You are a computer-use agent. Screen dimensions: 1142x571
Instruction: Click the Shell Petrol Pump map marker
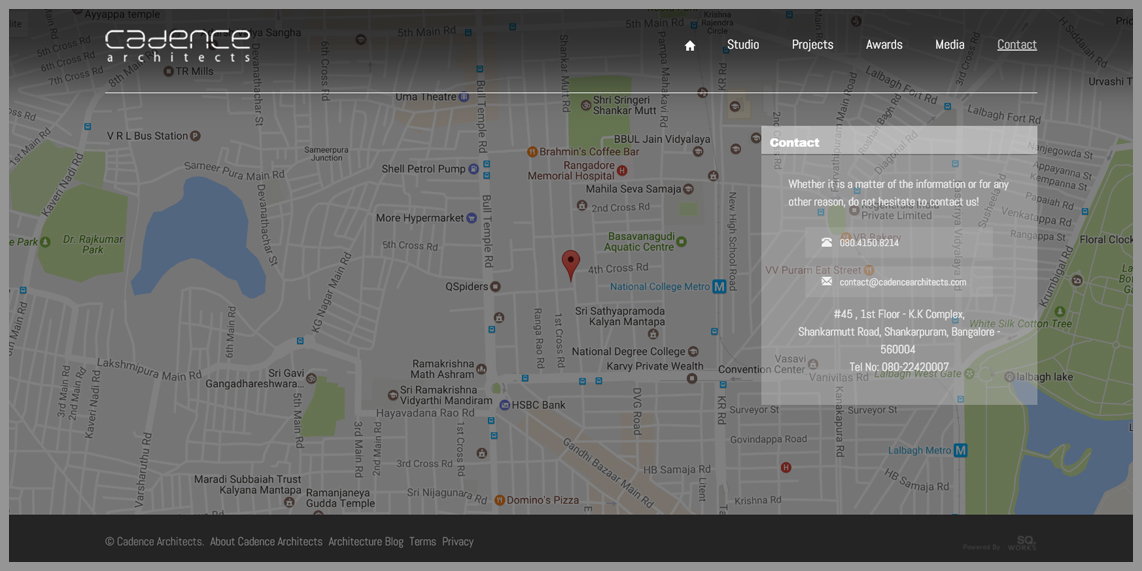474,169
